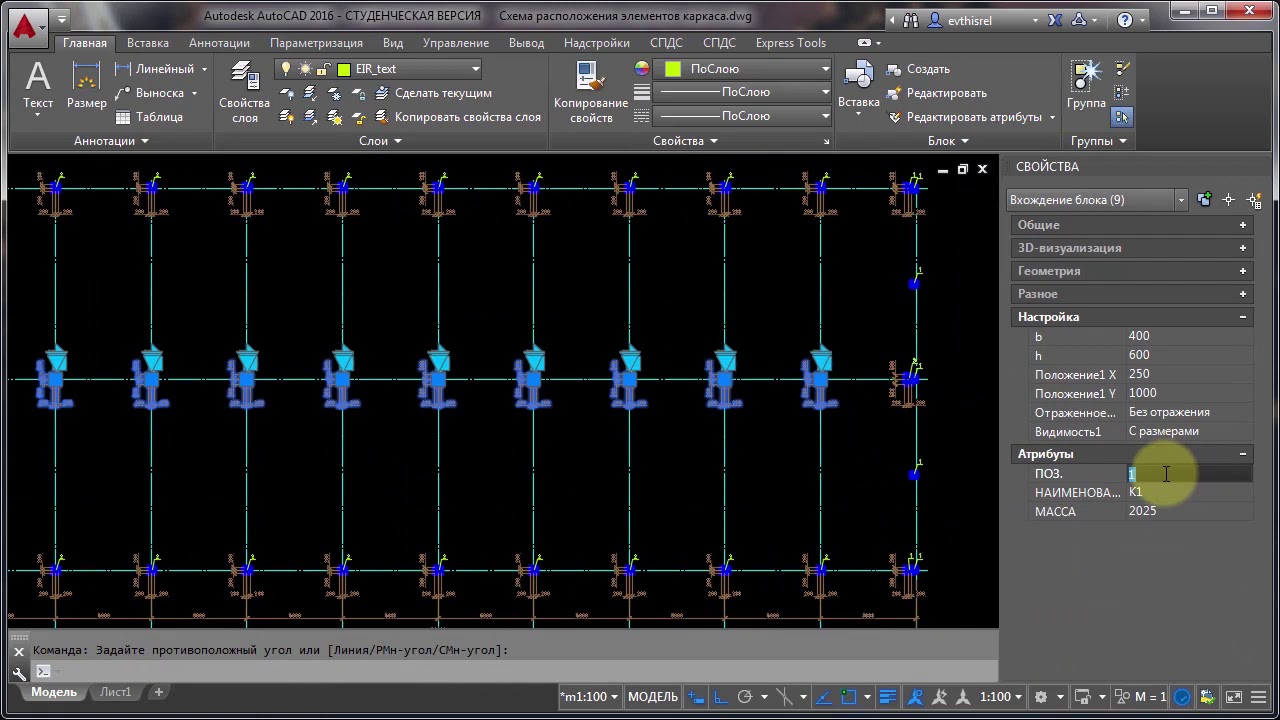Screen dimensions: 1280x720
Task: Open the Вставка ribbon tab
Action: pos(148,43)
